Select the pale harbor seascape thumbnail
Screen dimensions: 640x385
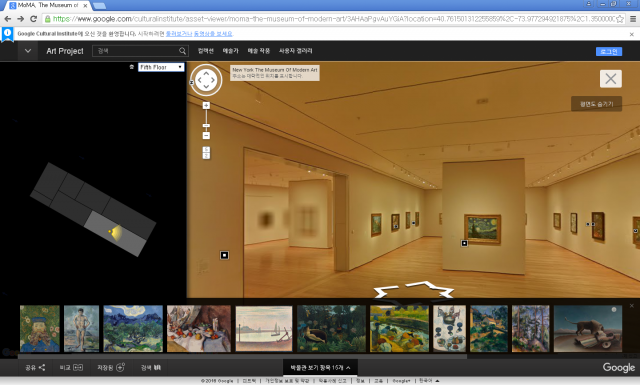point(264,329)
